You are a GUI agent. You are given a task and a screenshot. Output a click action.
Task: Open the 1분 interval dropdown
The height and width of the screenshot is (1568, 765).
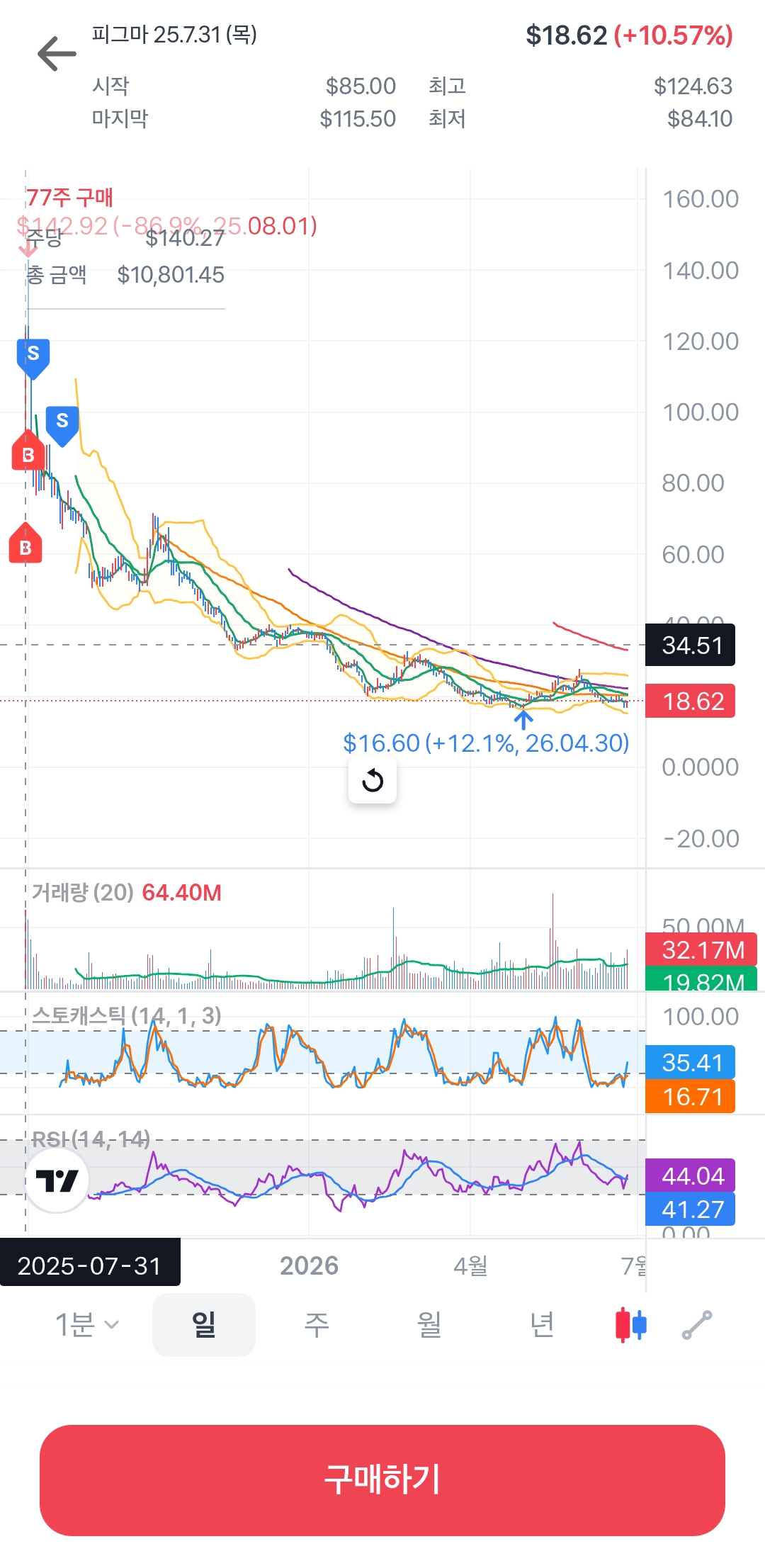(87, 1324)
